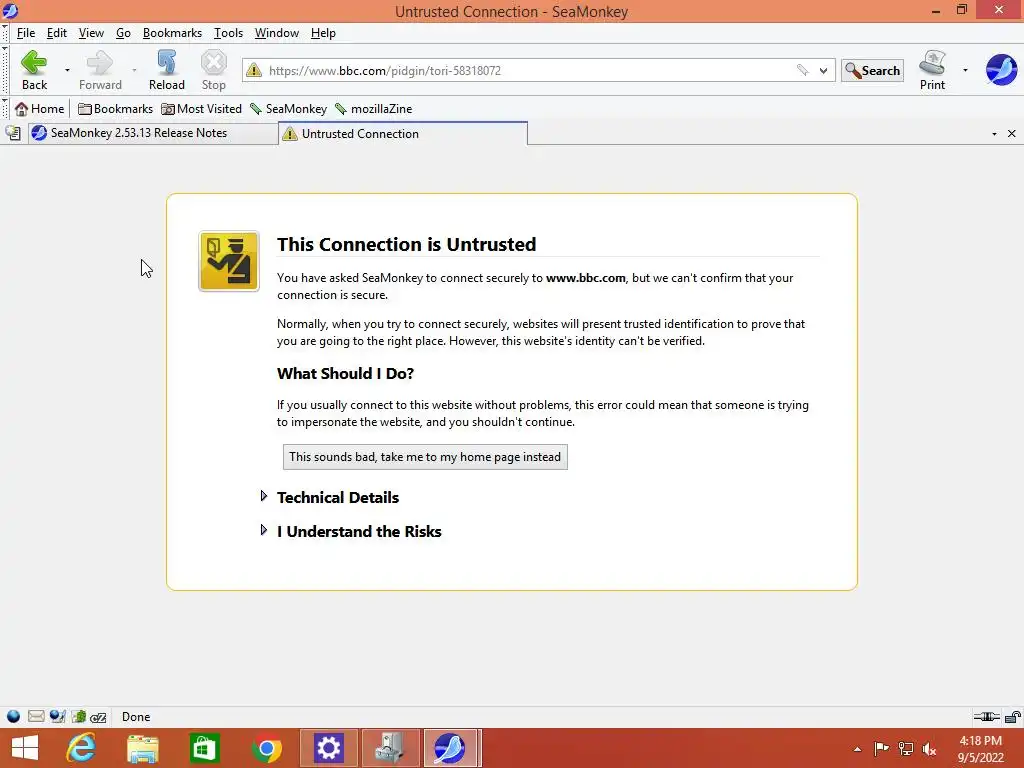1024x768 pixels.
Task: Click the Stop loading button
Action: 214,70
